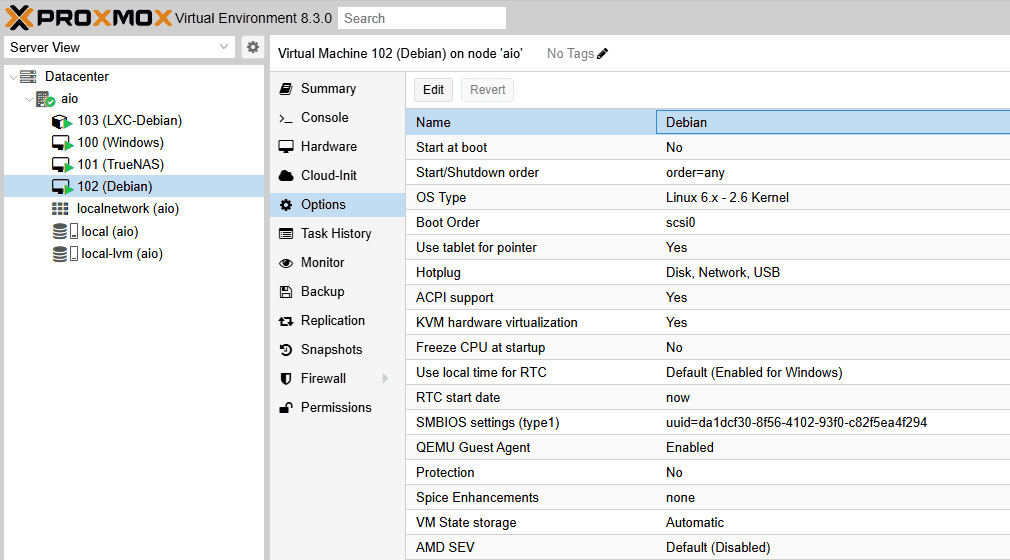Image resolution: width=1010 pixels, height=560 pixels.
Task: Click the Hardware monitor icon
Action: [286, 146]
